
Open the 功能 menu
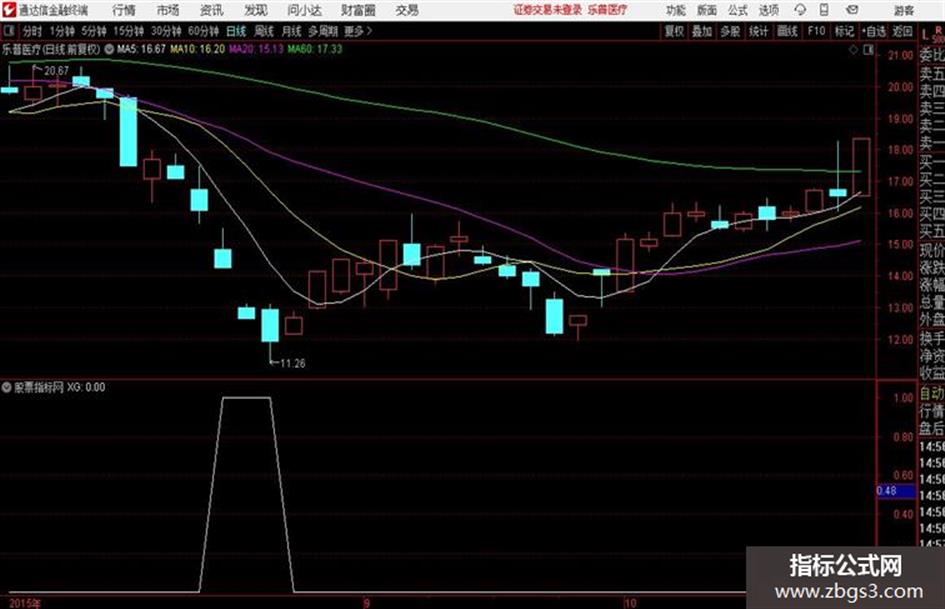coord(676,10)
